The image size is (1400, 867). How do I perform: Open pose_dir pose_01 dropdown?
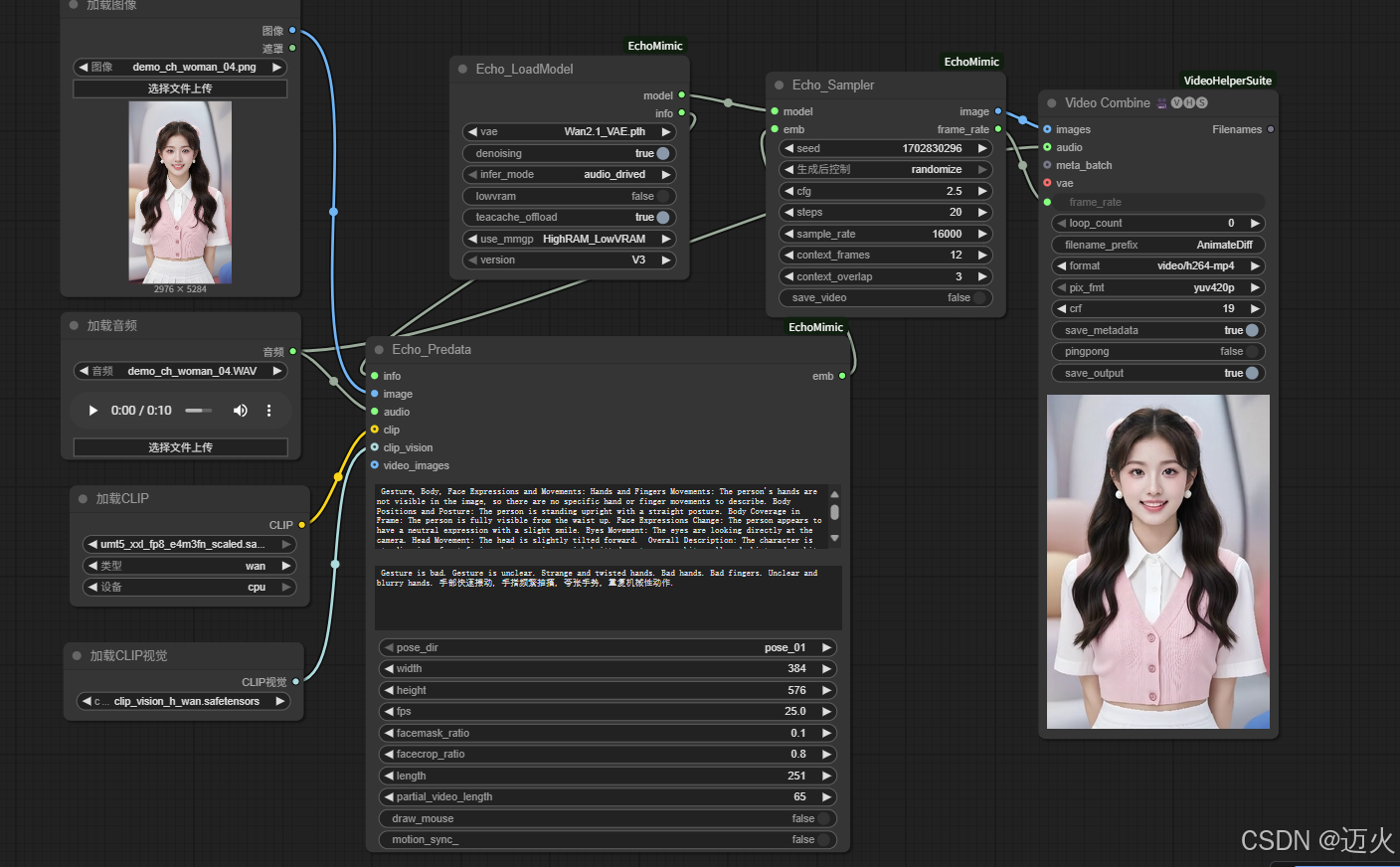click(608, 648)
